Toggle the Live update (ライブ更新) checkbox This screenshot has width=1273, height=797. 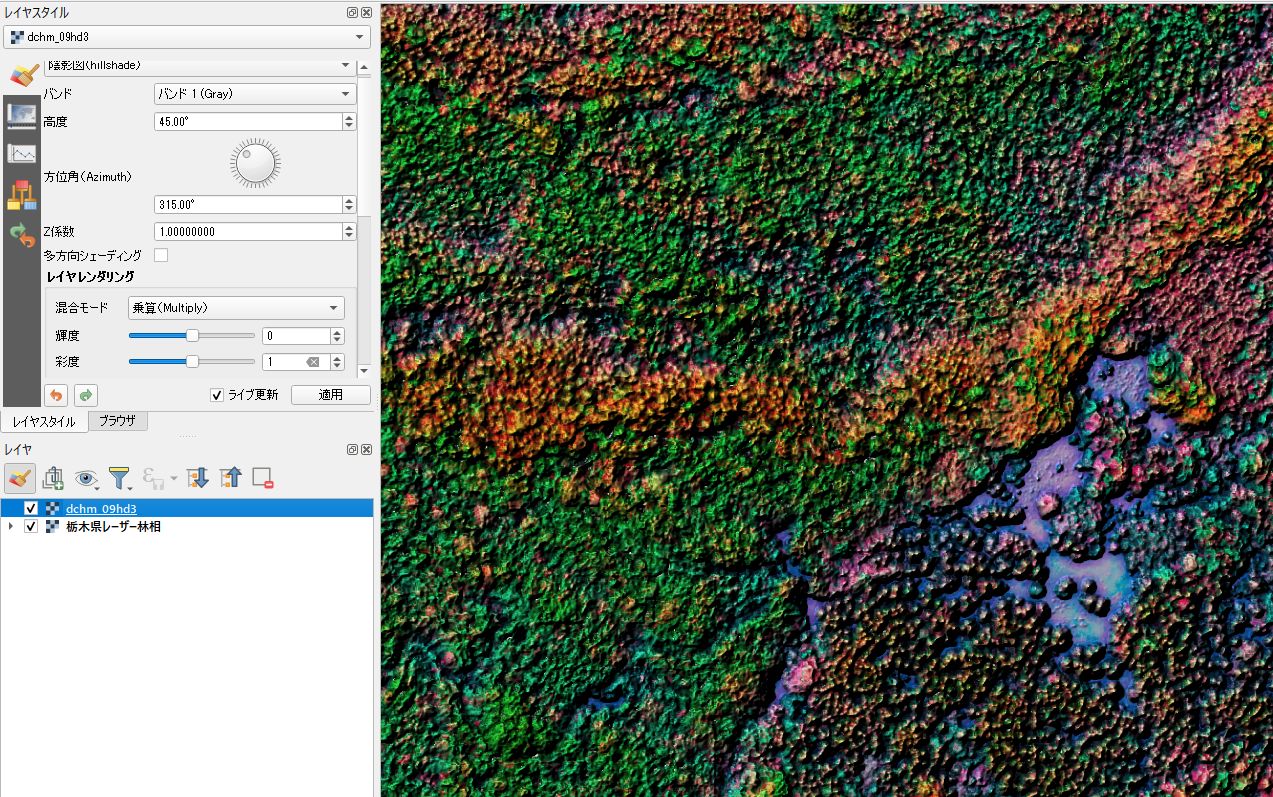(217, 395)
